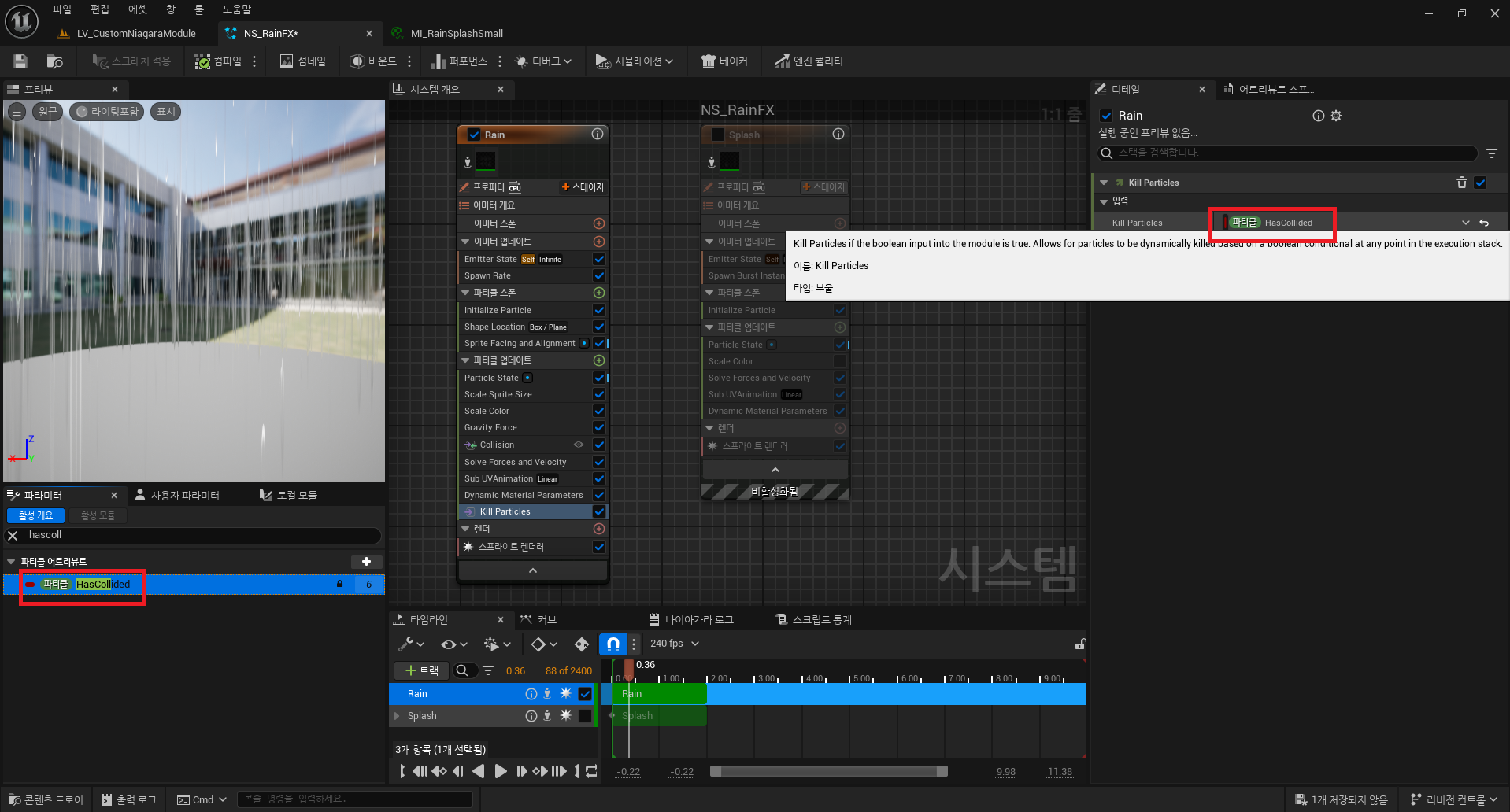The width and height of the screenshot is (1510, 812).
Task: Click the browse to asset icon
Action: point(54,61)
